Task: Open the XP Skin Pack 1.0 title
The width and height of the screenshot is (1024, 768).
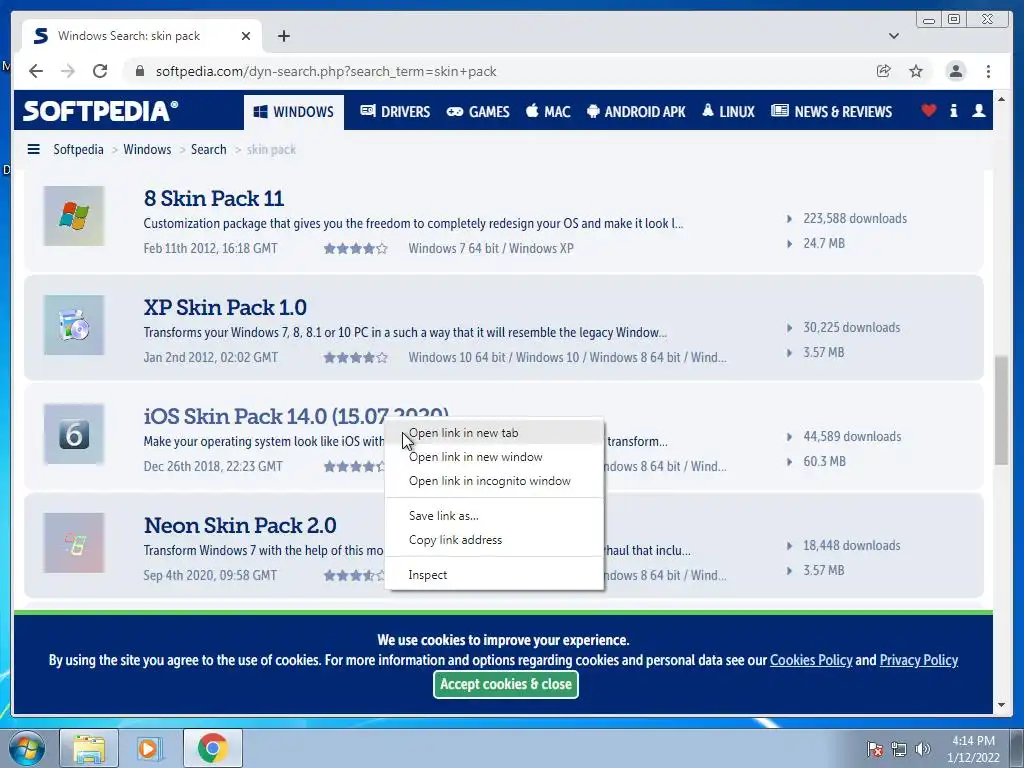Action: 225,308
